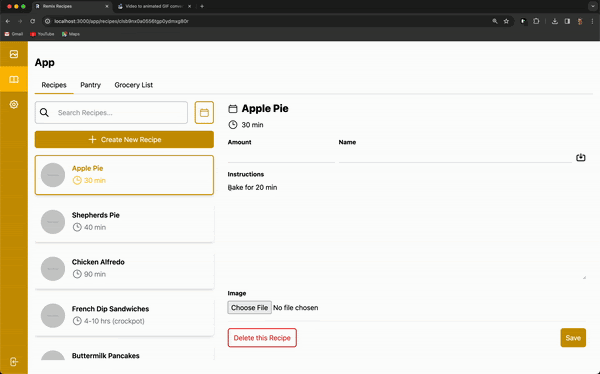
Task: Click clock icon on Apple Pie card
Action: (77, 180)
